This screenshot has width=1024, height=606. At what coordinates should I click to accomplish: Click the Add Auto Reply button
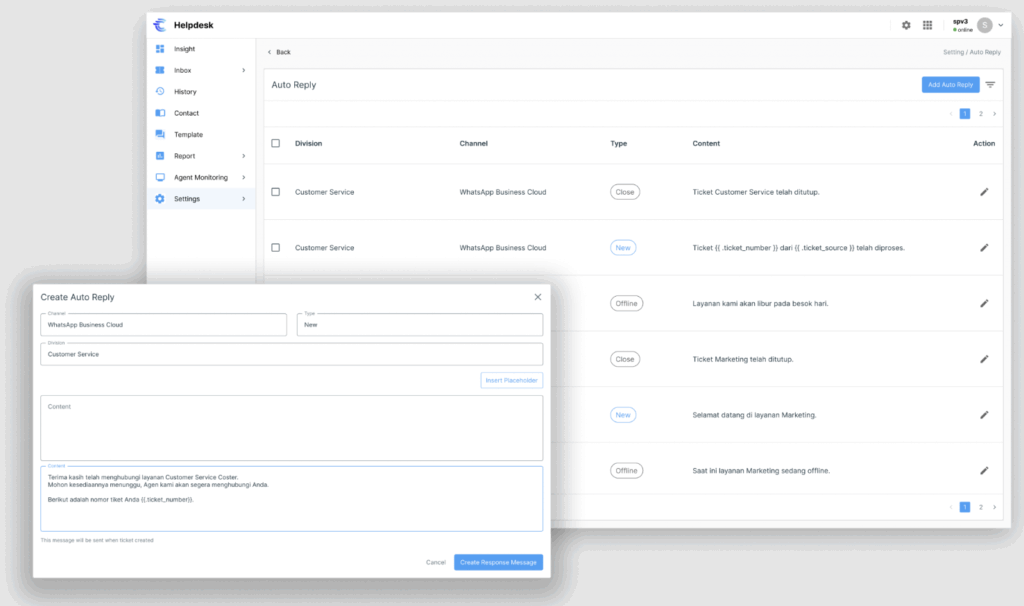click(x=950, y=85)
